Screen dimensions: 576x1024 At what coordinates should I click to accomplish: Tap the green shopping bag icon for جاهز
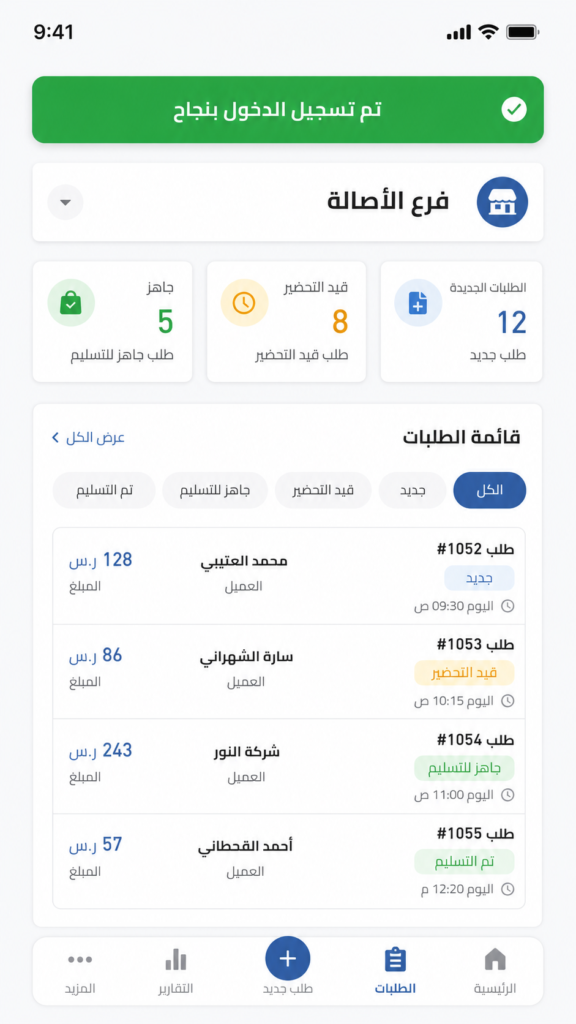tap(71, 302)
